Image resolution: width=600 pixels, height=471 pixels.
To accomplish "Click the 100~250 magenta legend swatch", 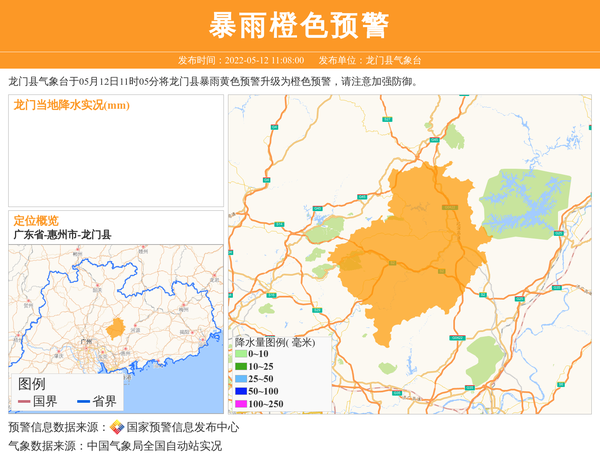I will [241, 403].
